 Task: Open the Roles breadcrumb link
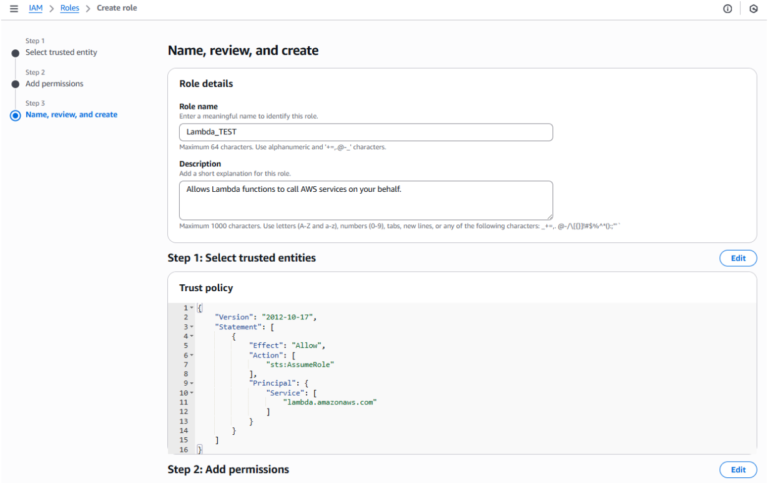69,8
